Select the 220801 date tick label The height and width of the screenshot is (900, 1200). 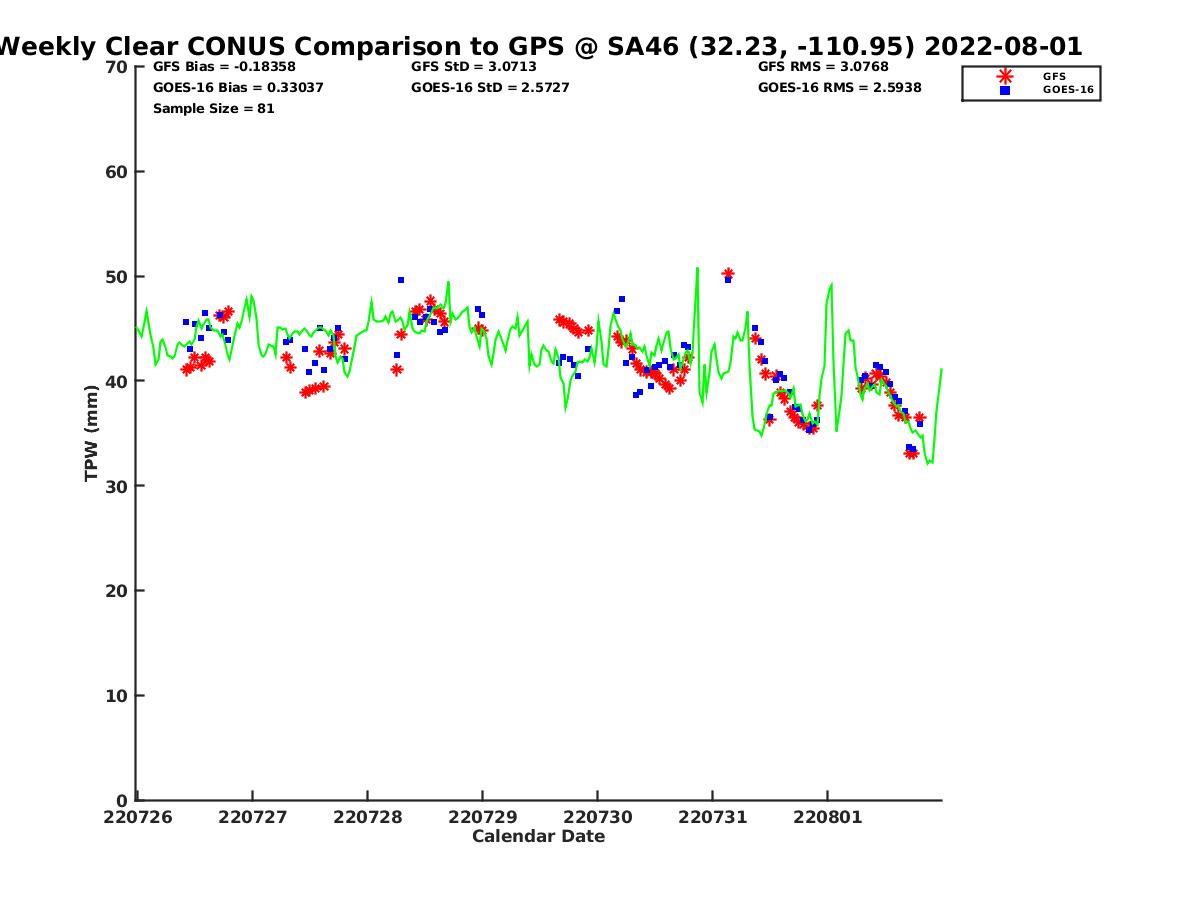(x=827, y=818)
